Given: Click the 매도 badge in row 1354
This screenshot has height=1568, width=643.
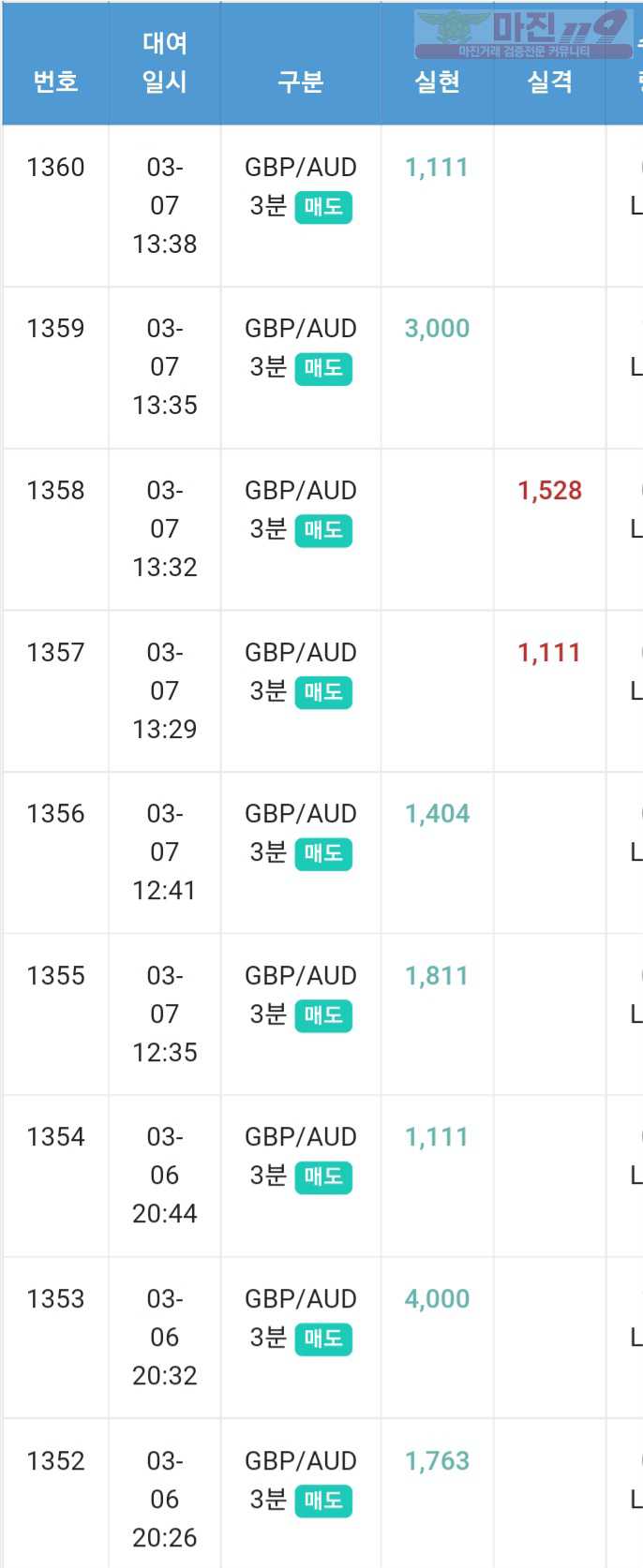Looking at the screenshot, I should 323,1176.
